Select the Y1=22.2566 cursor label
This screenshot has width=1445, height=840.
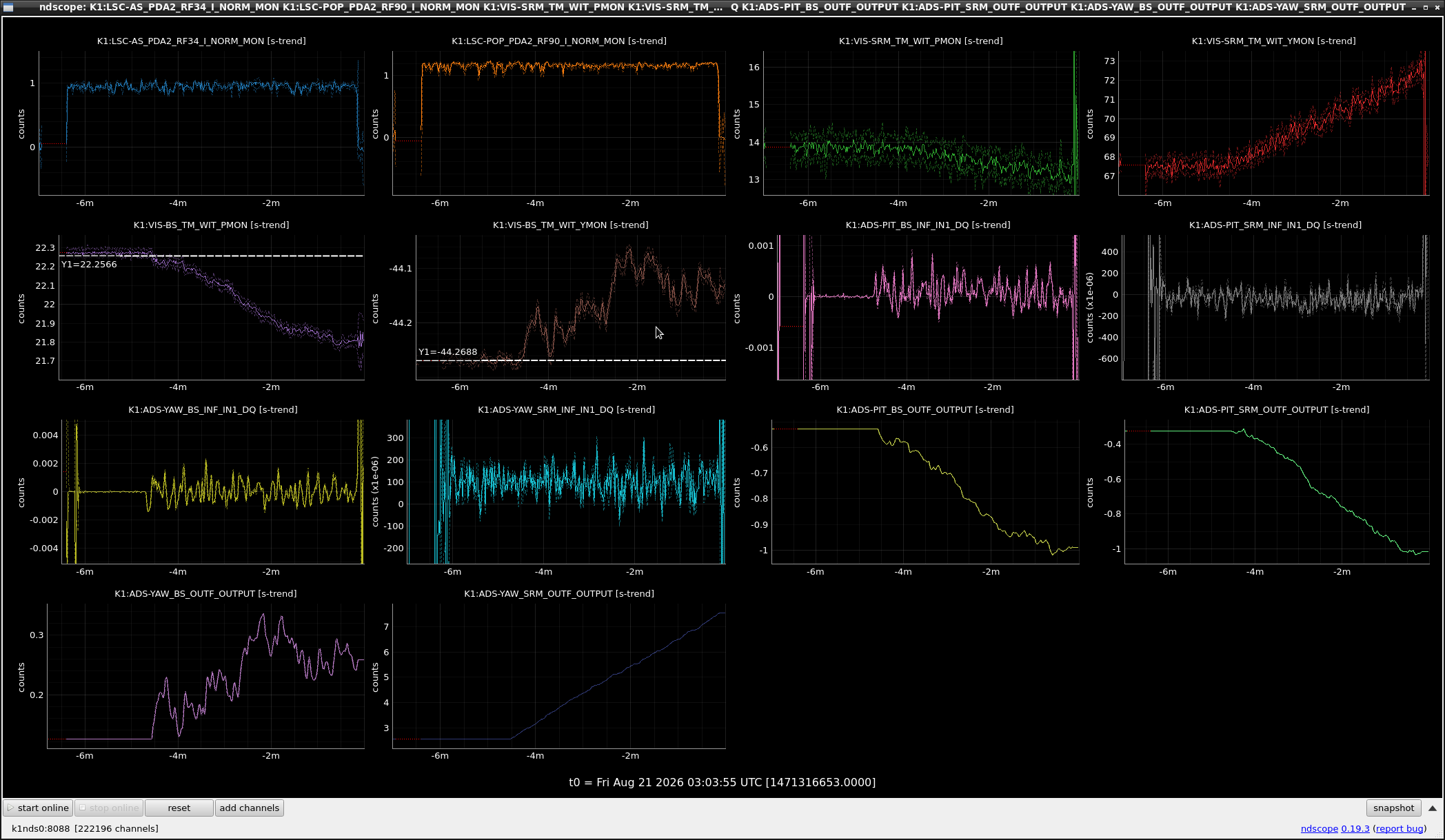pyautogui.click(x=89, y=265)
